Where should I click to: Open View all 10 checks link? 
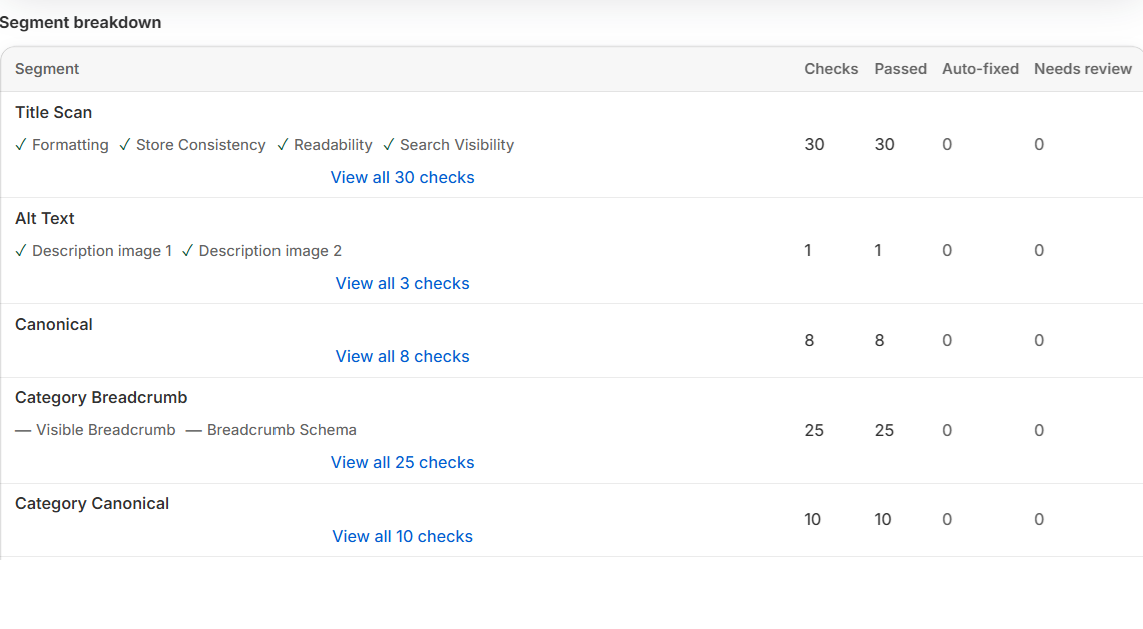402,536
